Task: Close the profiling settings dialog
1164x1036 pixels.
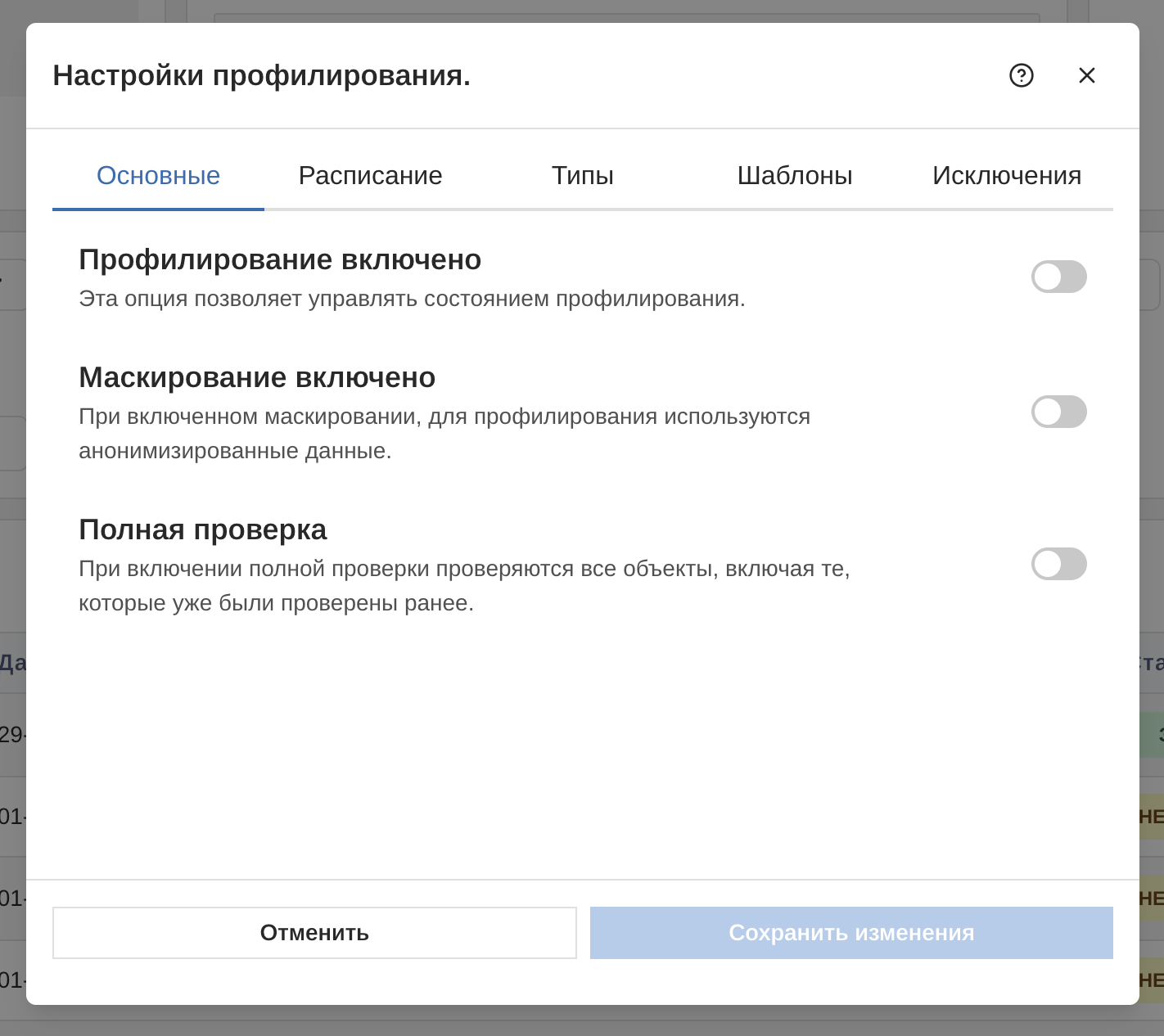Action: point(1086,75)
